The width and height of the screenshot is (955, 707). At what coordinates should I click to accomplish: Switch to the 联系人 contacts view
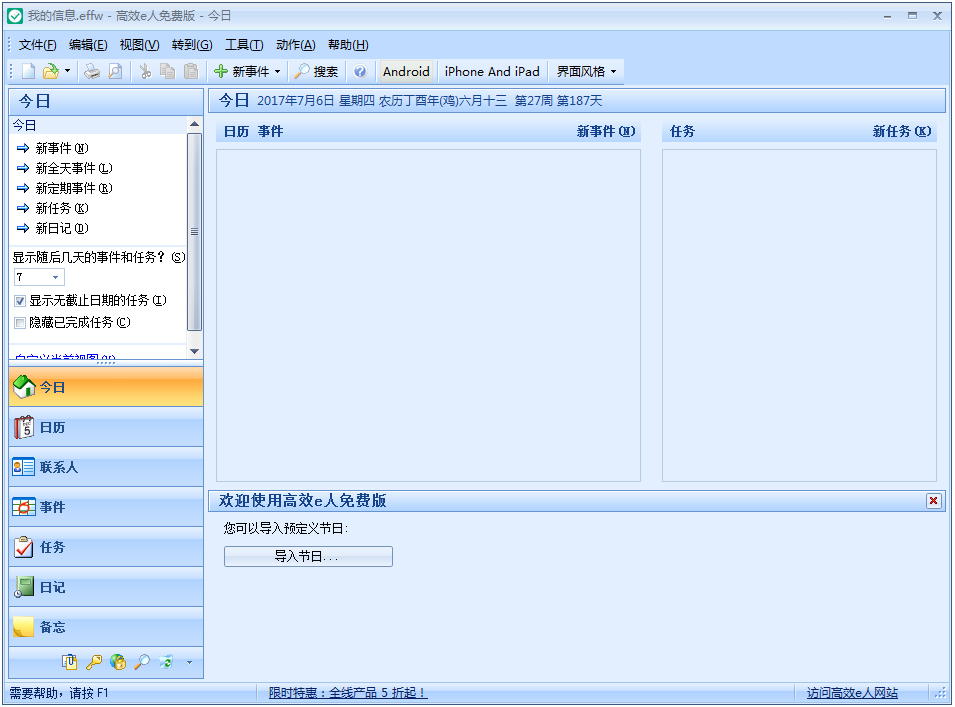pyautogui.click(x=105, y=466)
